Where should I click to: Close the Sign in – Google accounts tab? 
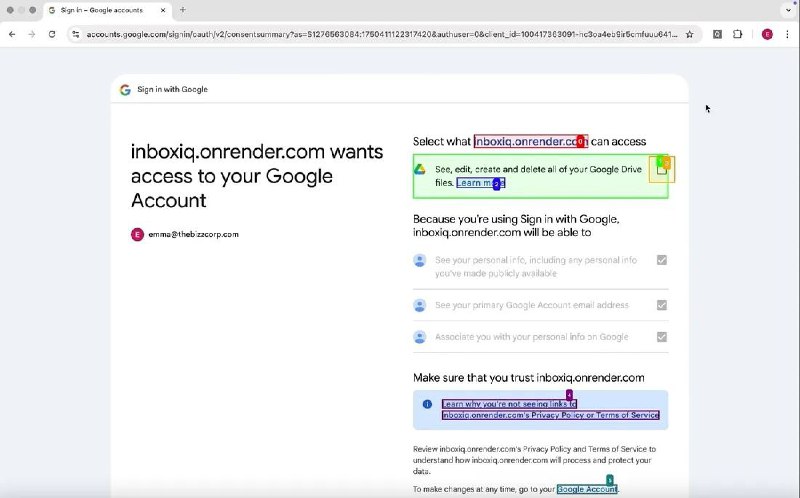[163, 10]
